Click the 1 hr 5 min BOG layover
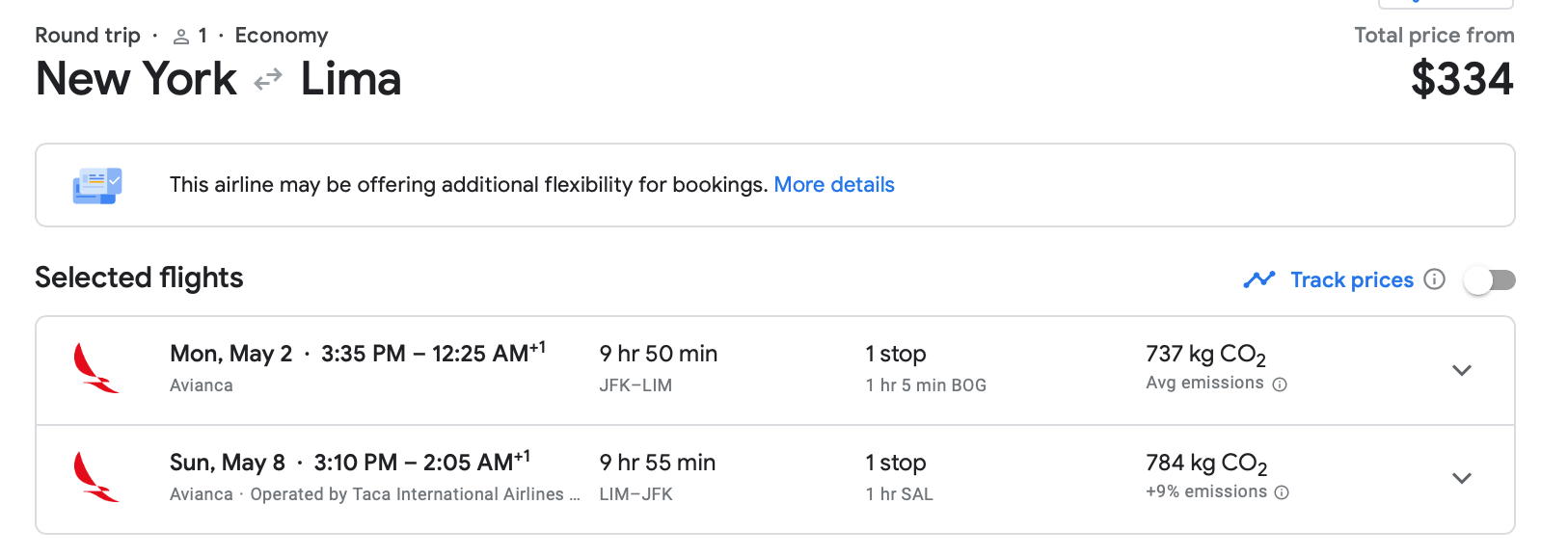This screenshot has height=557, width=1568. pos(926,385)
